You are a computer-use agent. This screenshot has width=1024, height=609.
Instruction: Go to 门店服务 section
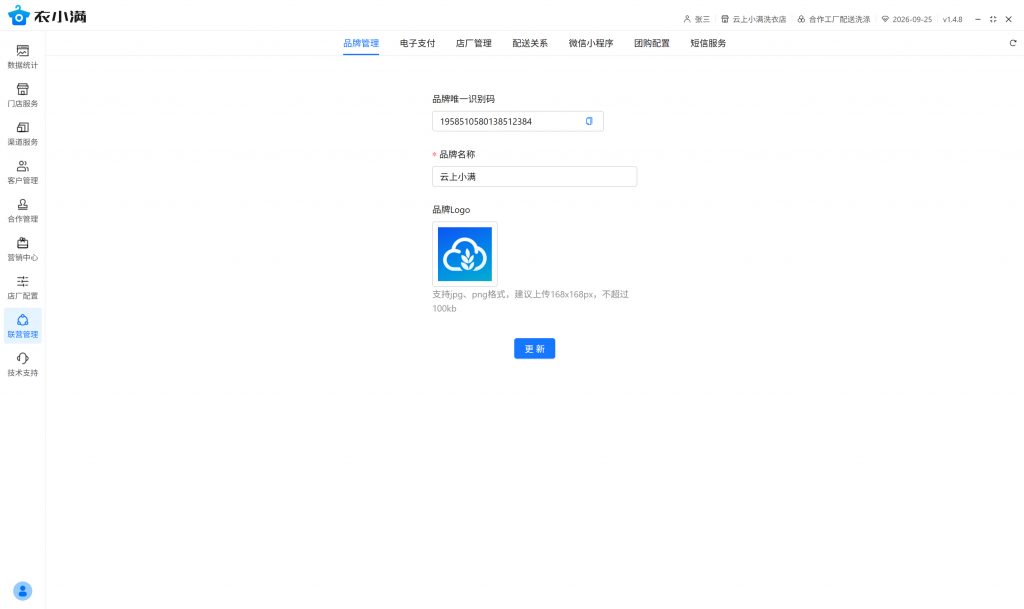[x=22, y=95]
